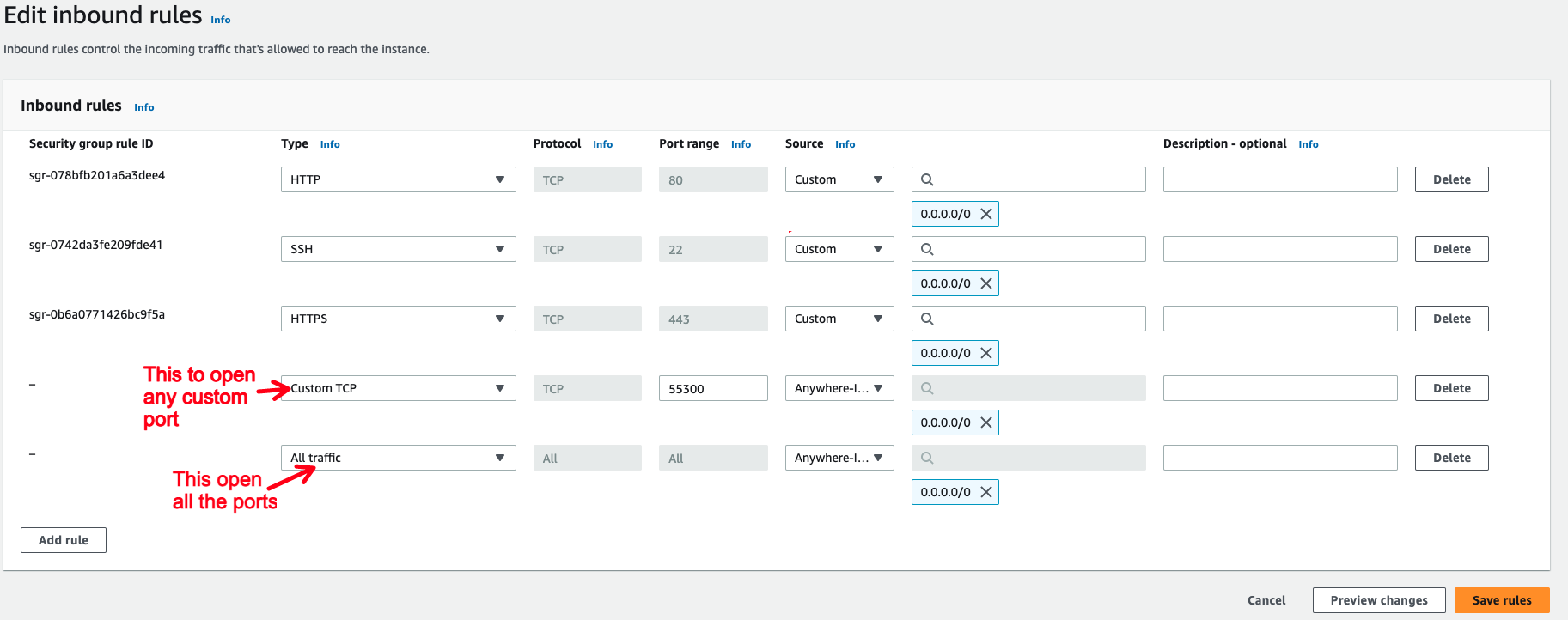Save the inbound rules
Screen dimensions: 1568x620
(1501, 600)
